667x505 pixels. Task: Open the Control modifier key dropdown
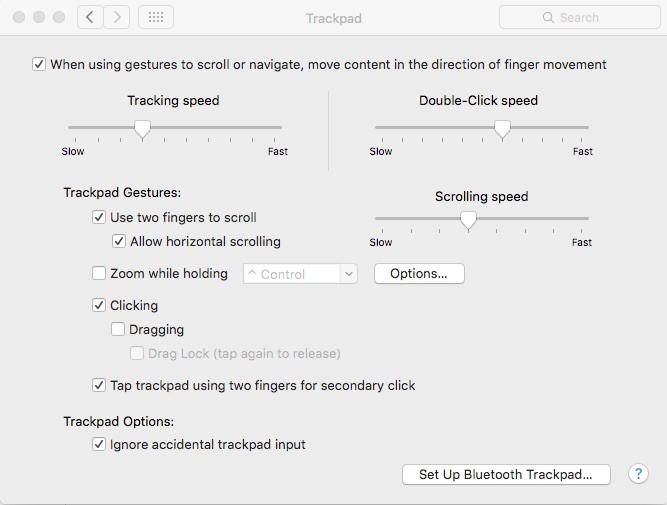click(300, 274)
